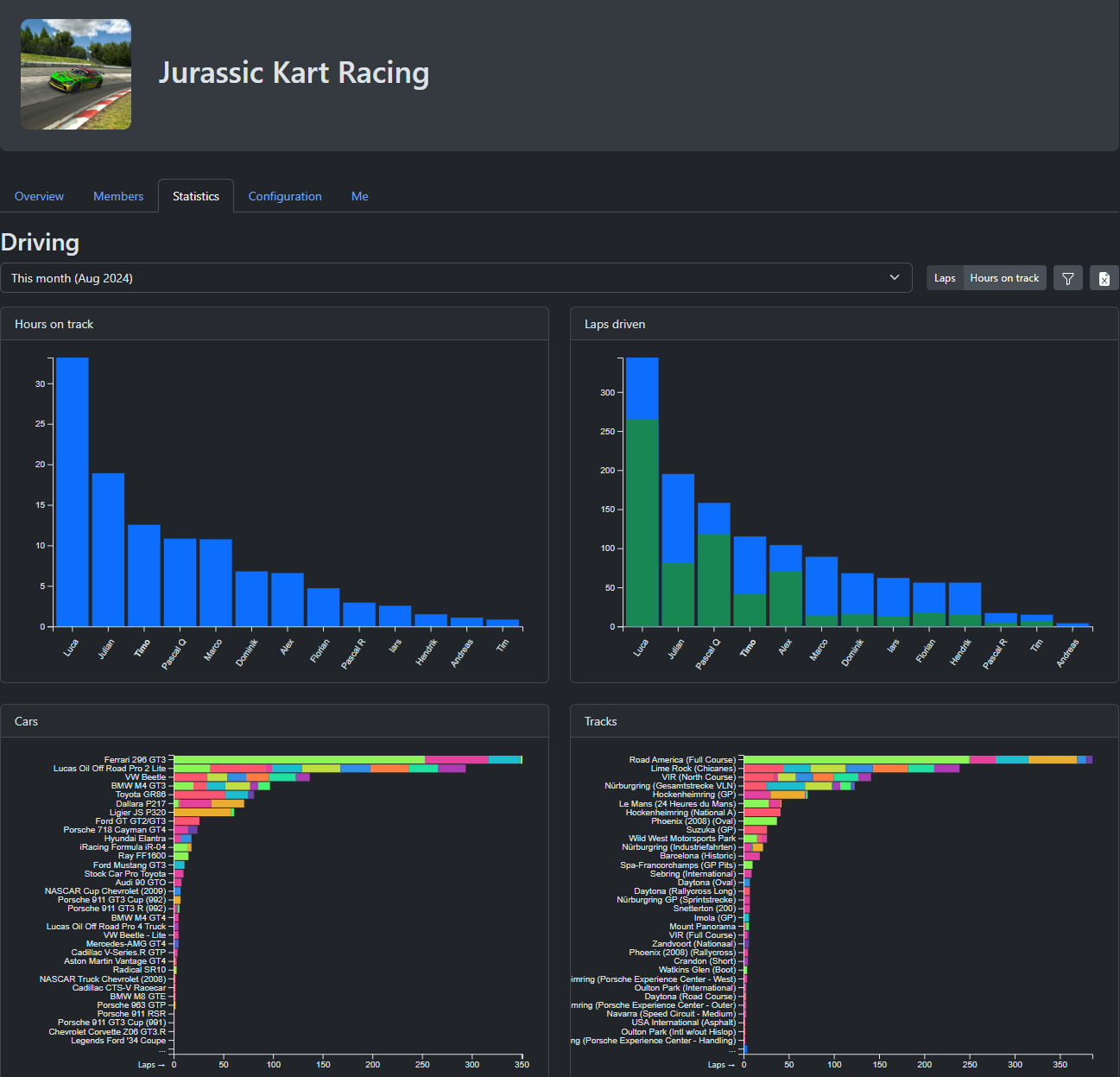The height and width of the screenshot is (1077, 1120).
Task: Click blue segment of Julian's Laps driven bar
Action: [x=678, y=518]
